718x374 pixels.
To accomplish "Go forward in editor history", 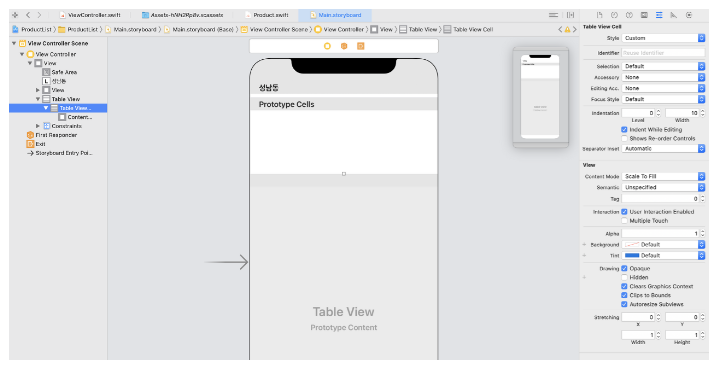I will coord(39,15).
